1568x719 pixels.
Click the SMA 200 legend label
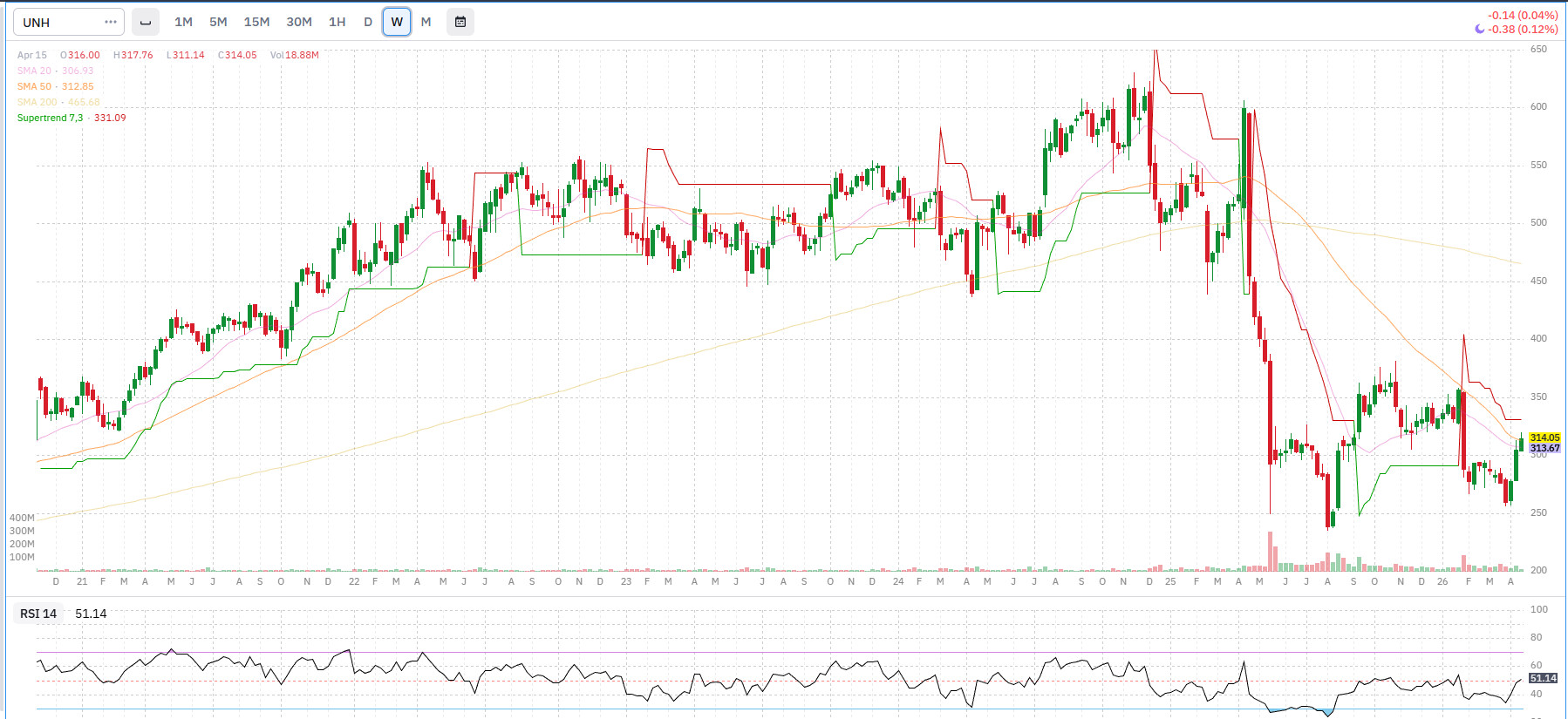pyautogui.click(x=37, y=102)
